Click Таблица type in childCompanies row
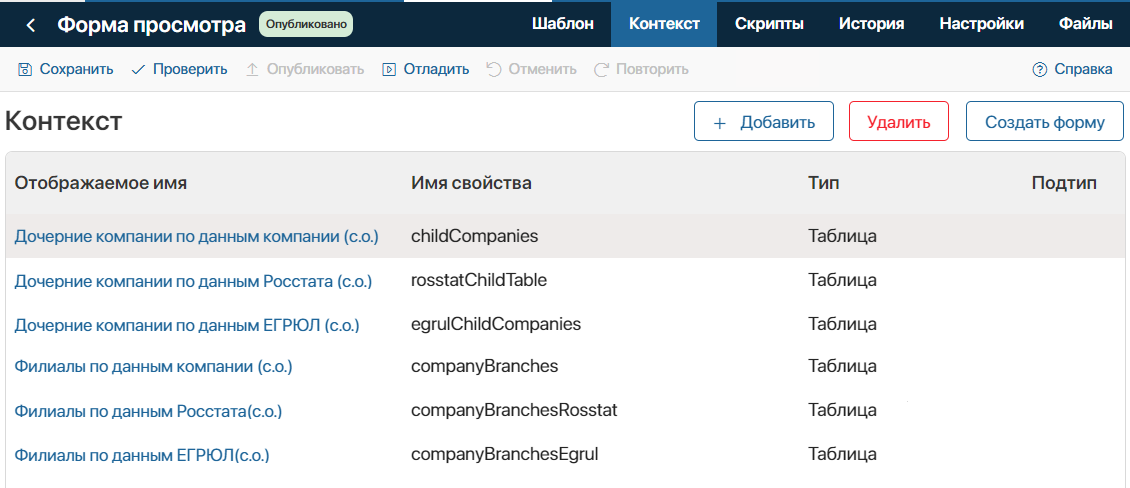Viewport: 1130px width, 488px height. pos(842,236)
